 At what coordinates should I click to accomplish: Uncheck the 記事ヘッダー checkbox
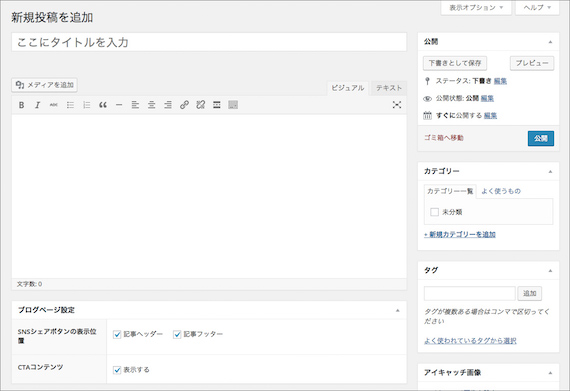pos(117,334)
